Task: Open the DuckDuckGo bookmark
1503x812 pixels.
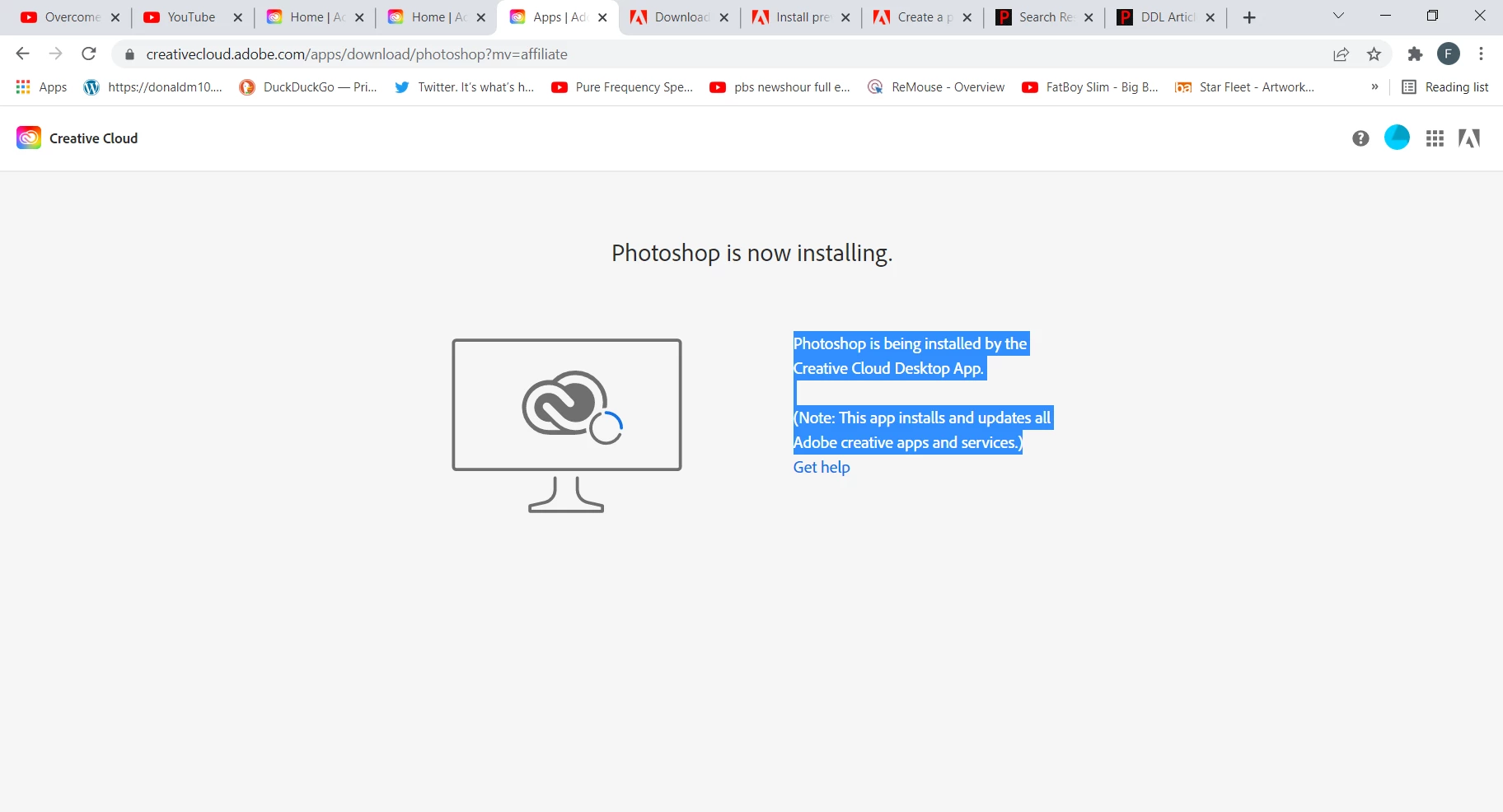Action: point(308,87)
